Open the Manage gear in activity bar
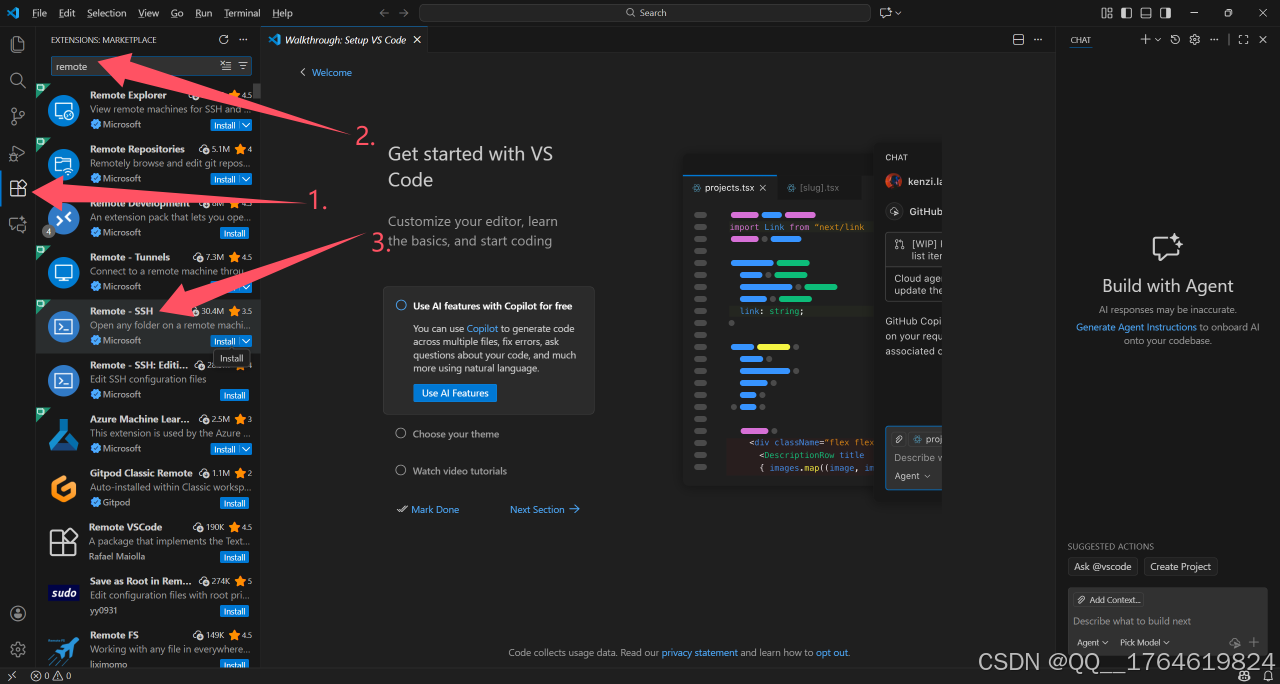The width and height of the screenshot is (1280, 684). (x=17, y=649)
